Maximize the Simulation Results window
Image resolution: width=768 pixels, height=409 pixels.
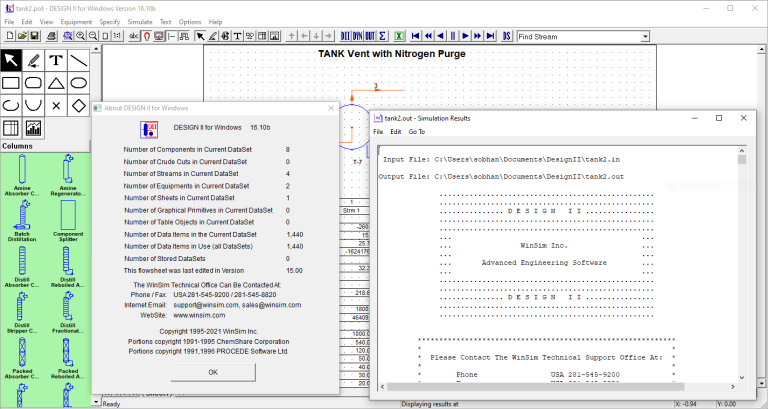click(x=719, y=118)
